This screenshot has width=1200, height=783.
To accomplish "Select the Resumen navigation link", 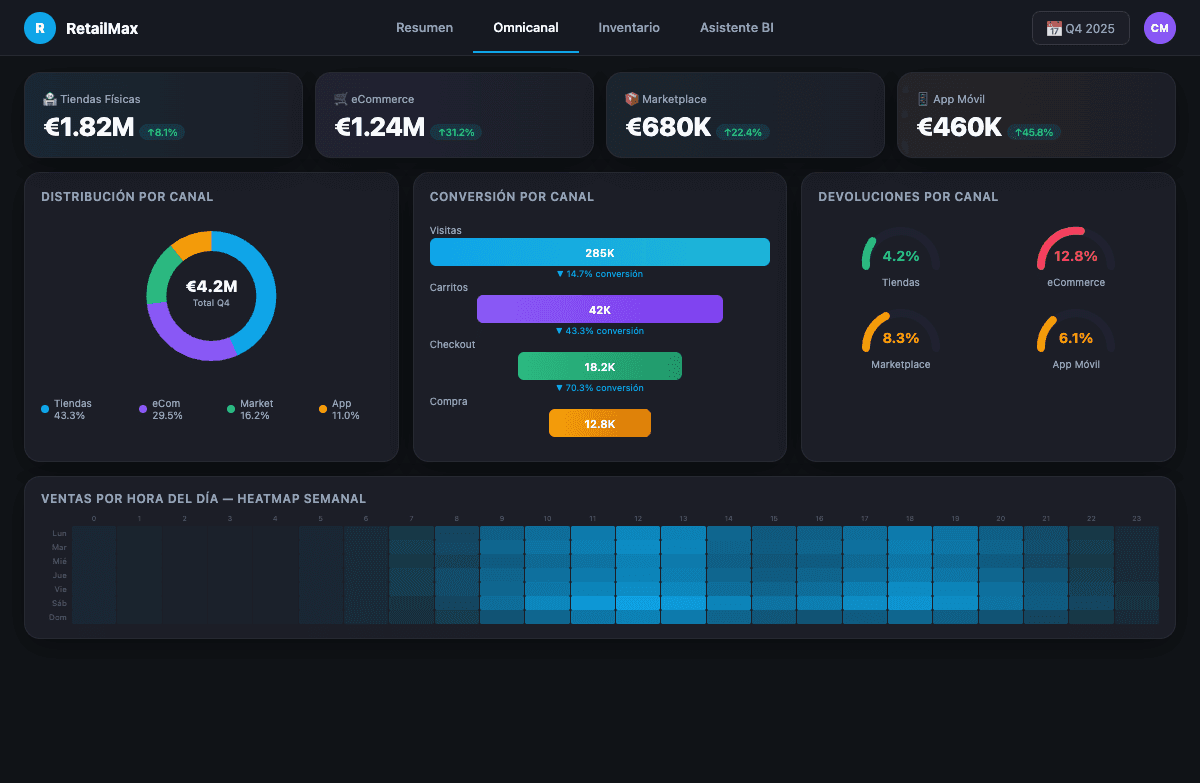I will coord(424,27).
